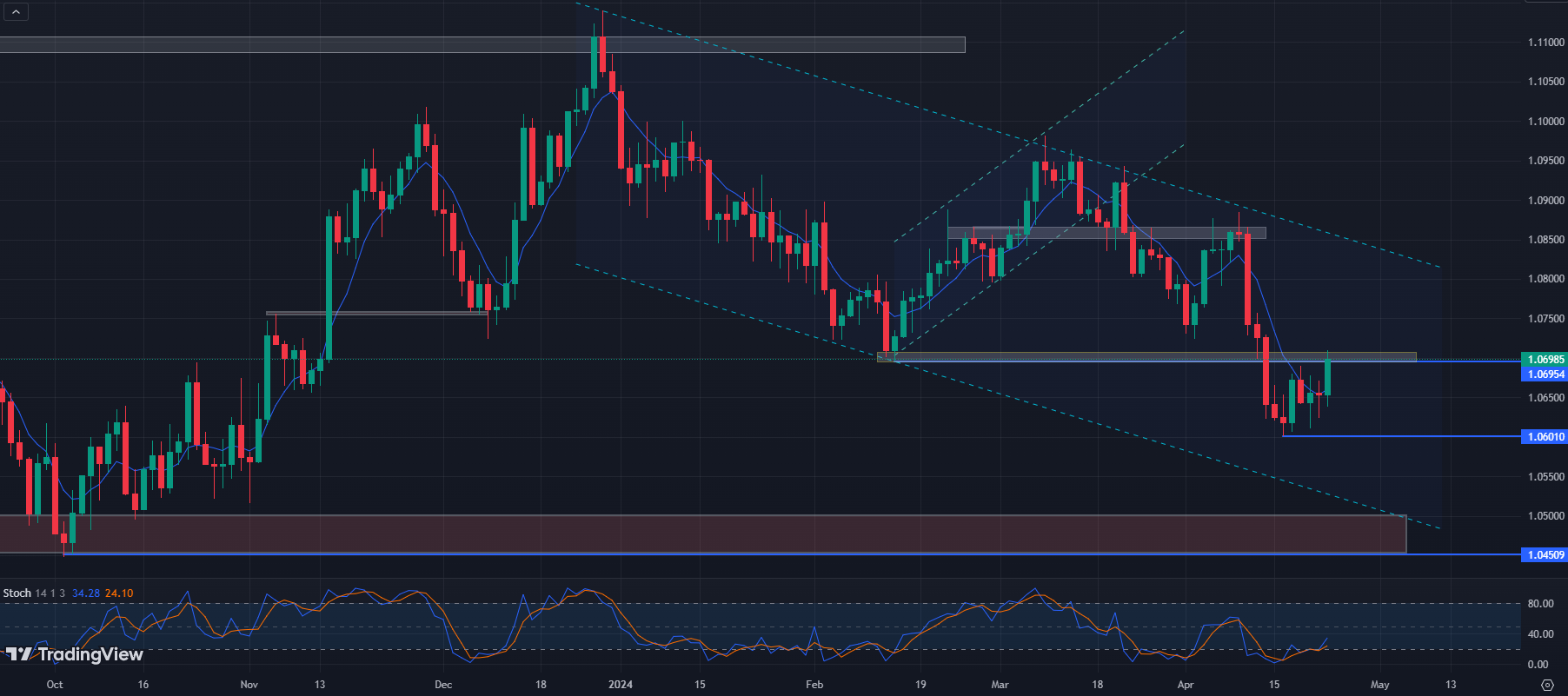Click the Oct label on time axis
Image resolution: width=1568 pixels, height=696 pixels.
(x=55, y=685)
